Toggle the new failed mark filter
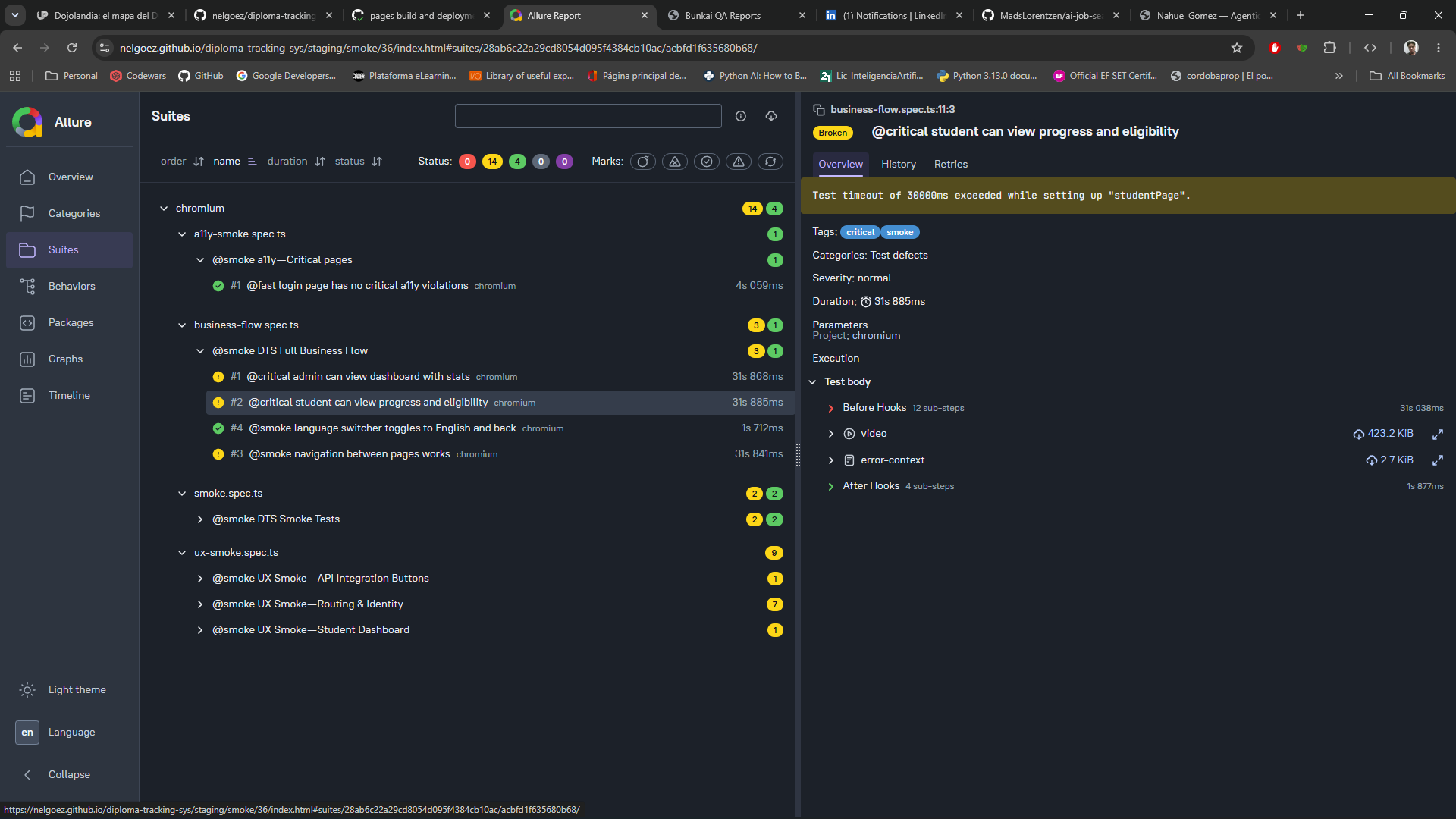 pos(675,162)
